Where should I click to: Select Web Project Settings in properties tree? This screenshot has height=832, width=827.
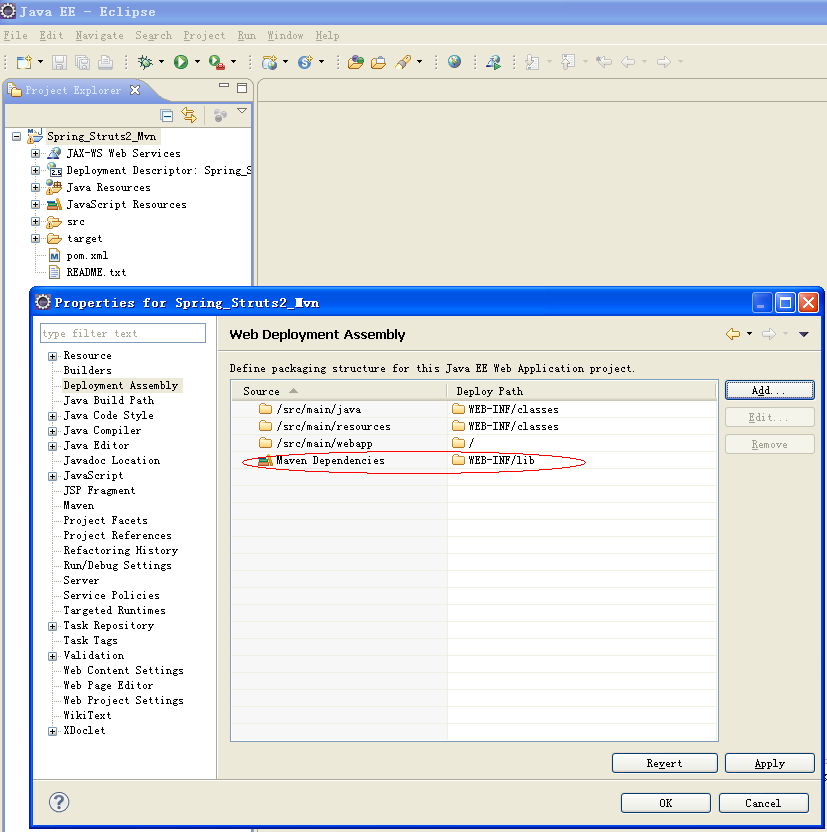pyautogui.click(x=124, y=700)
